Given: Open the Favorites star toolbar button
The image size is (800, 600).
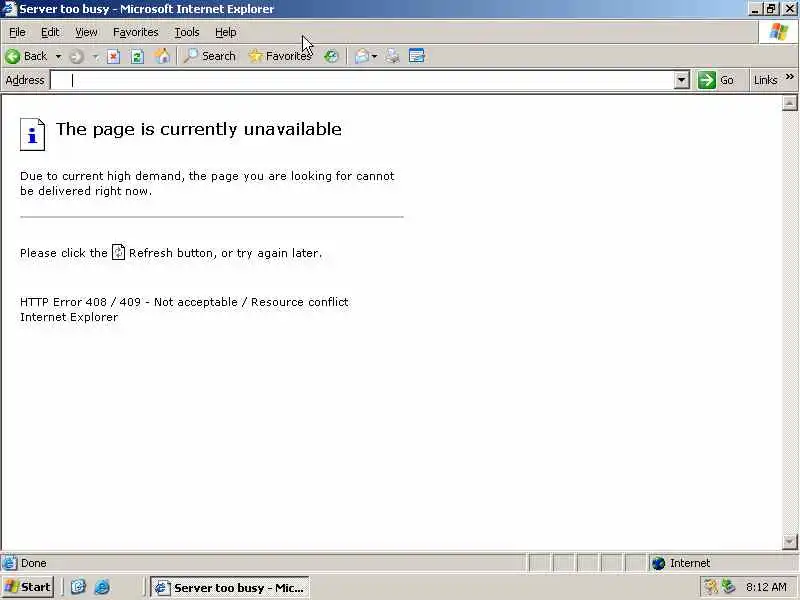Looking at the screenshot, I should tap(280, 56).
